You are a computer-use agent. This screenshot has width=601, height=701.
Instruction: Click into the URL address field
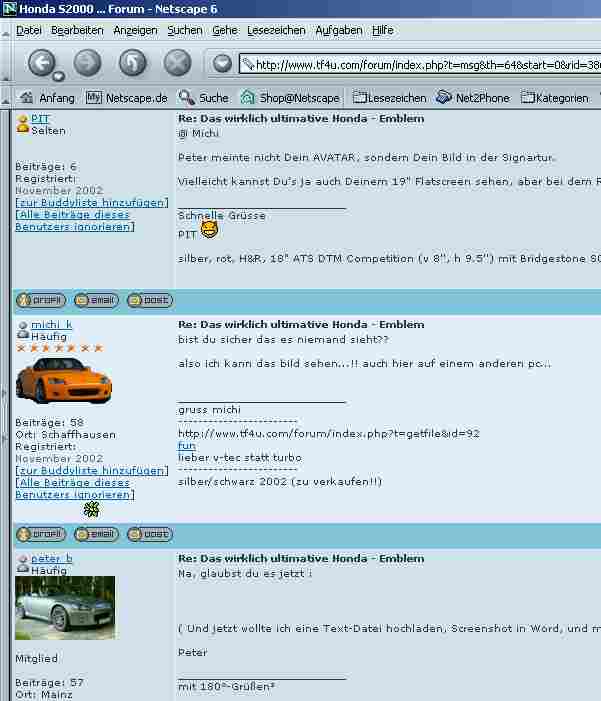pos(420,65)
